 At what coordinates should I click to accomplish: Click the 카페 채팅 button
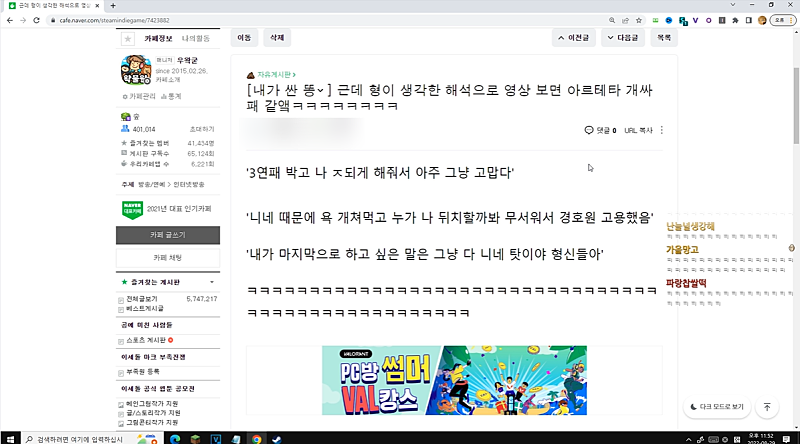pyautogui.click(x=168, y=258)
